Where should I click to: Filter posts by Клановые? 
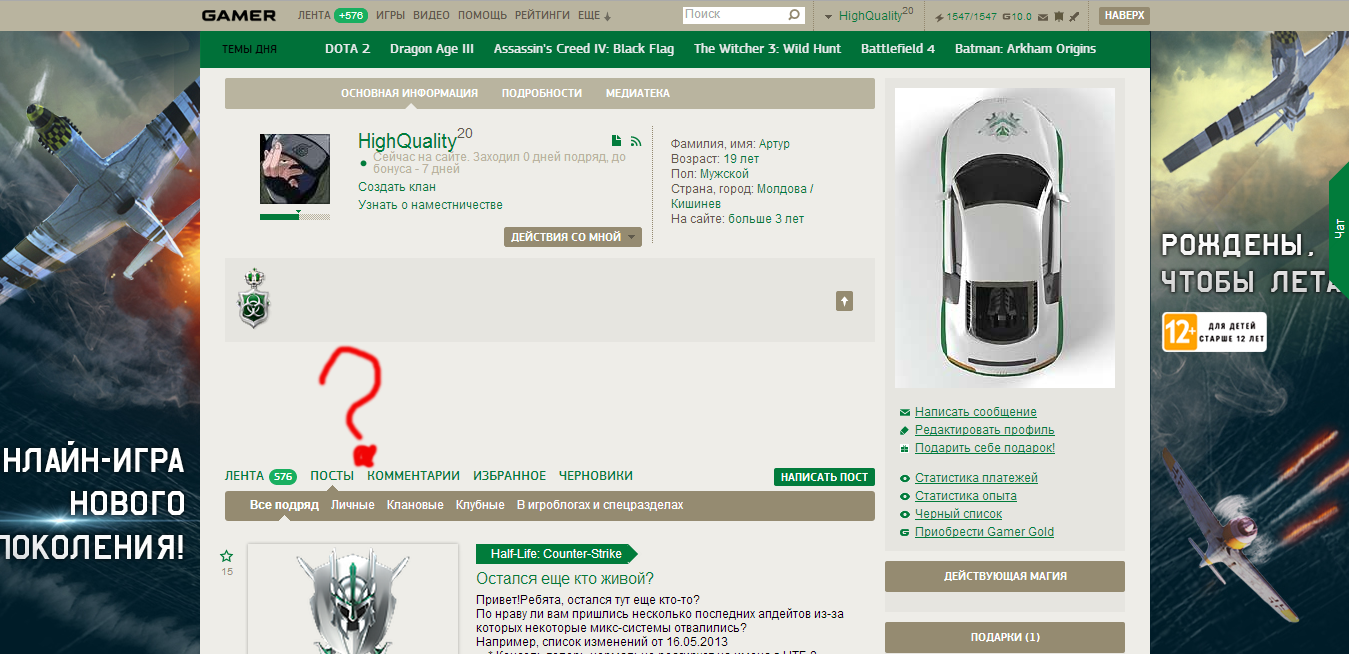pos(415,505)
